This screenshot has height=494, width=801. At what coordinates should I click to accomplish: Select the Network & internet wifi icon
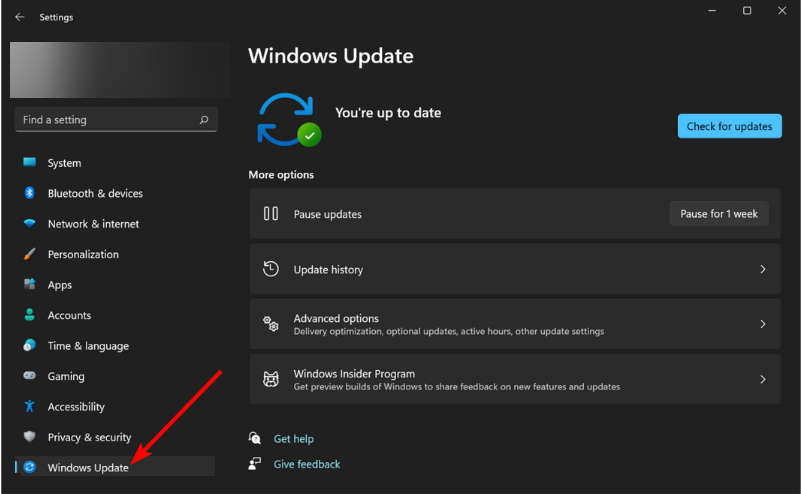(x=30, y=224)
